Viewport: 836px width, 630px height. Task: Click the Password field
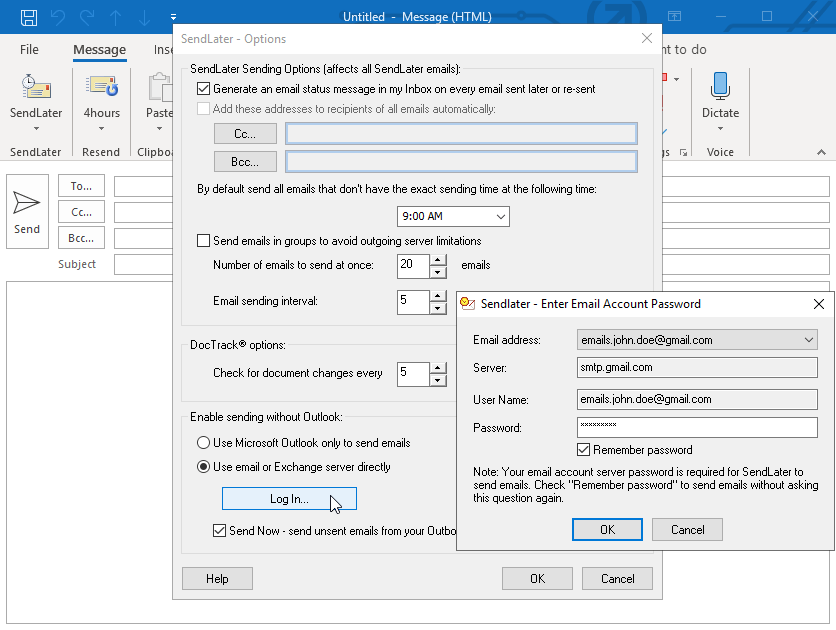(x=697, y=427)
